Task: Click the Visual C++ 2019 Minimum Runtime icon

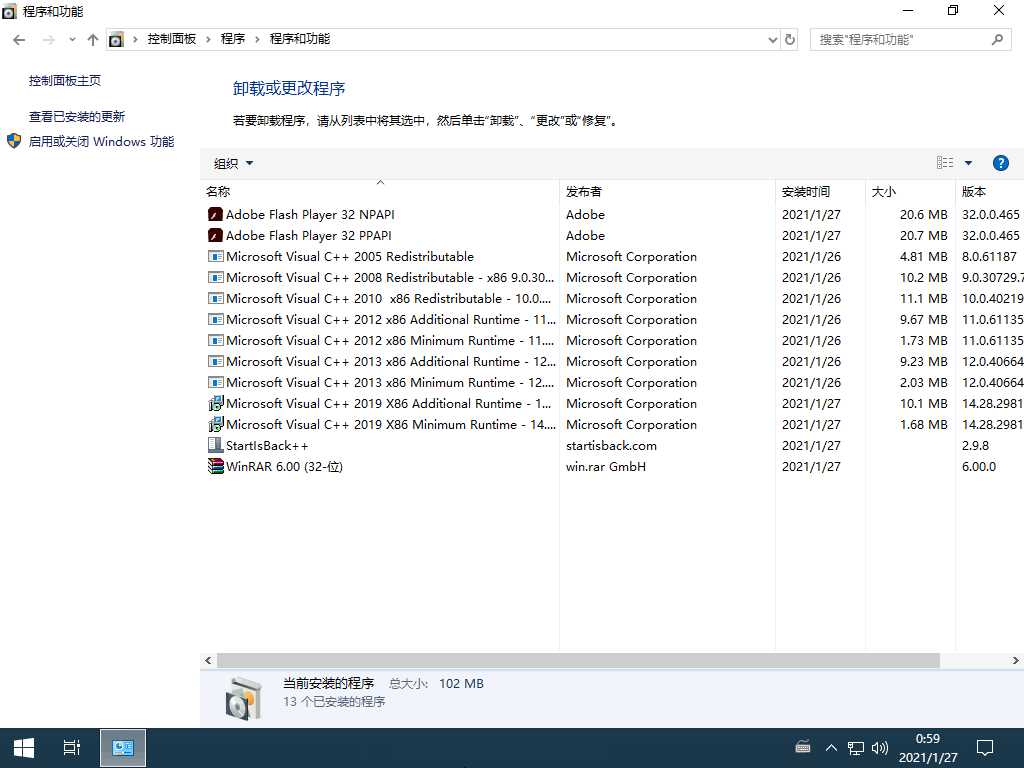Action: pos(216,424)
